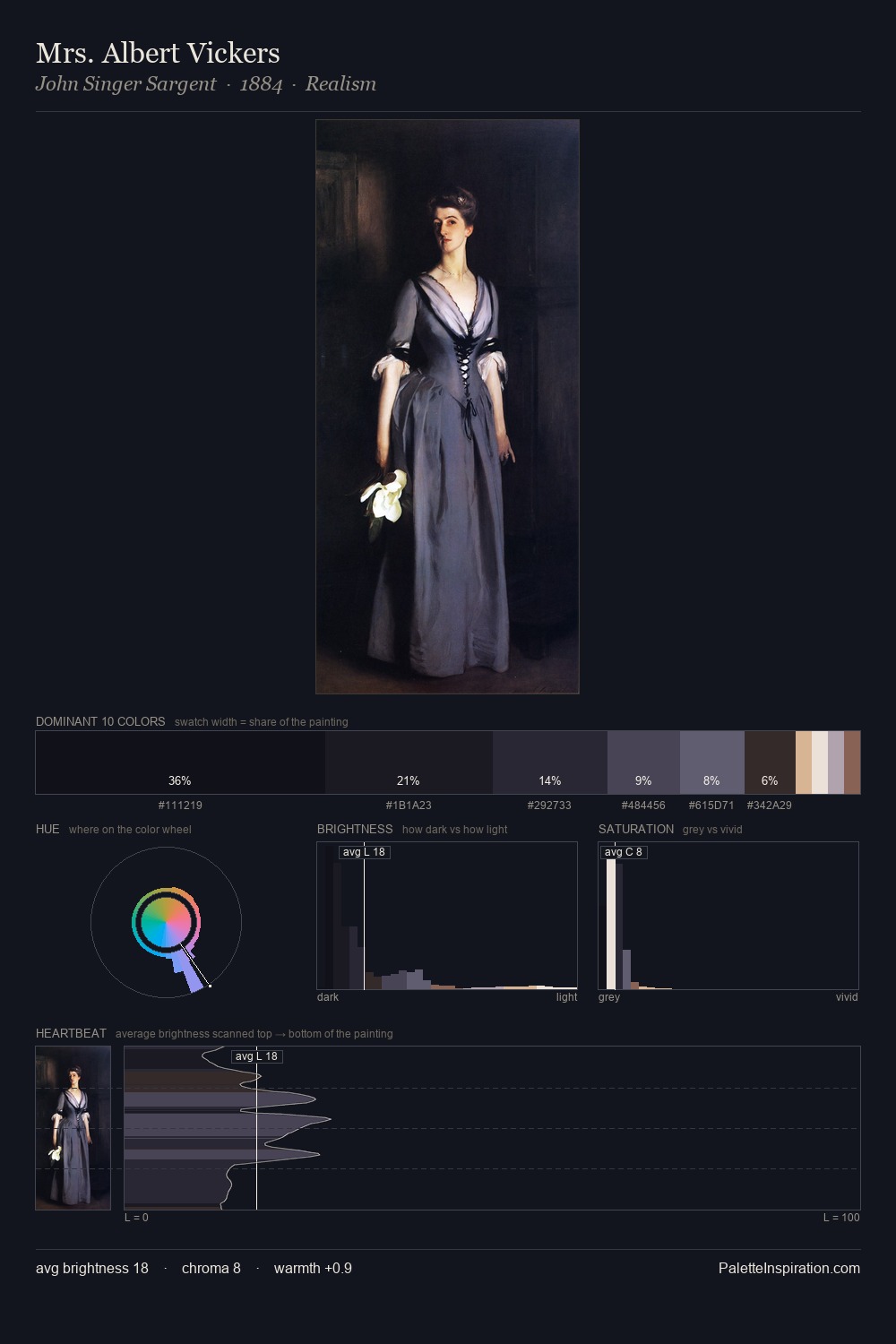This screenshot has width=896, height=1344.
Task: Click the small painting thumbnail beside heartbeat chart
Action: tap(73, 1128)
